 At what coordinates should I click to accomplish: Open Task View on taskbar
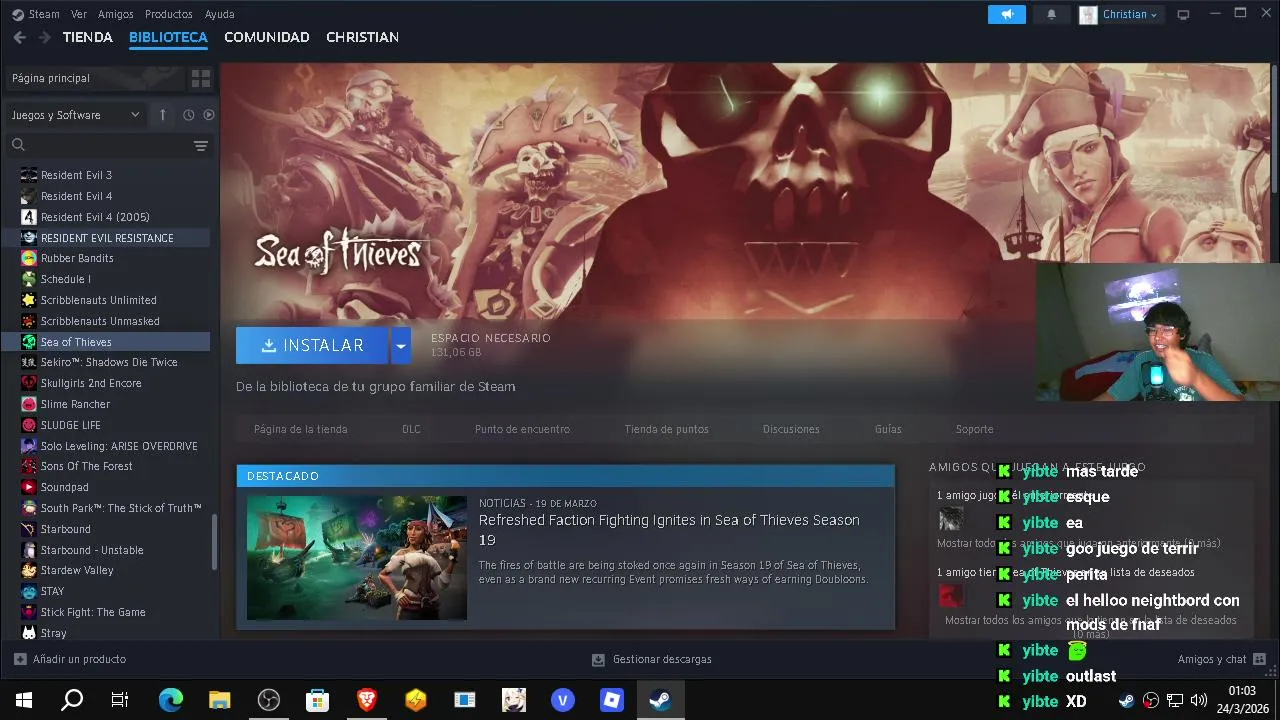(x=120, y=700)
